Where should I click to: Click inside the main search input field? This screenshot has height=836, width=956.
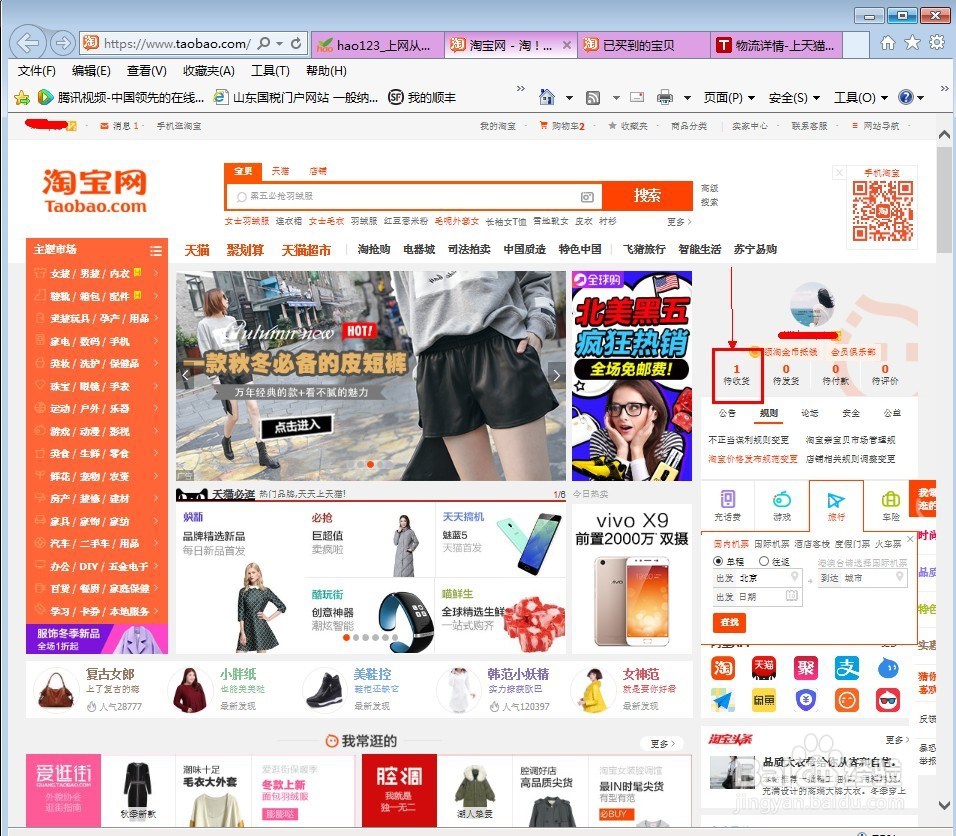pyautogui.click(x=400, y=195)
